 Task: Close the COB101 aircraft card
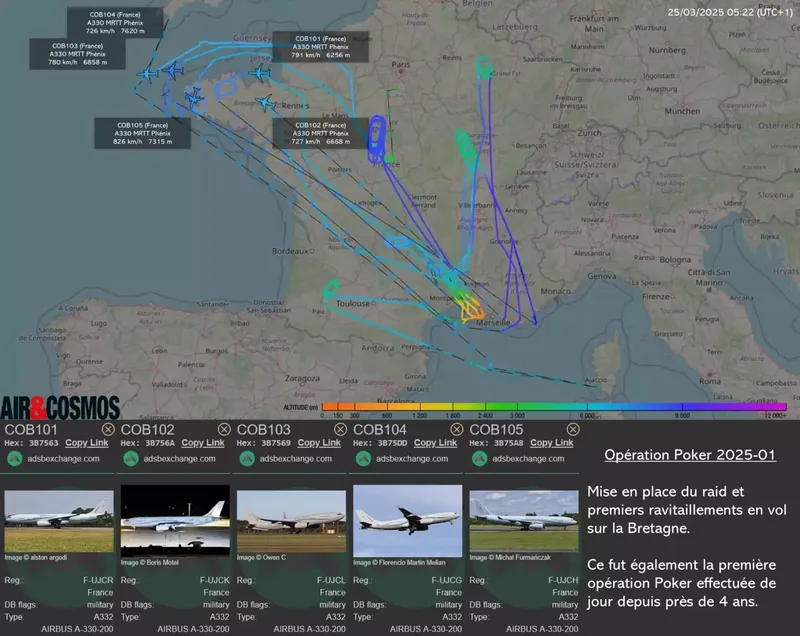pyautogui.click(x=107, y=429)
